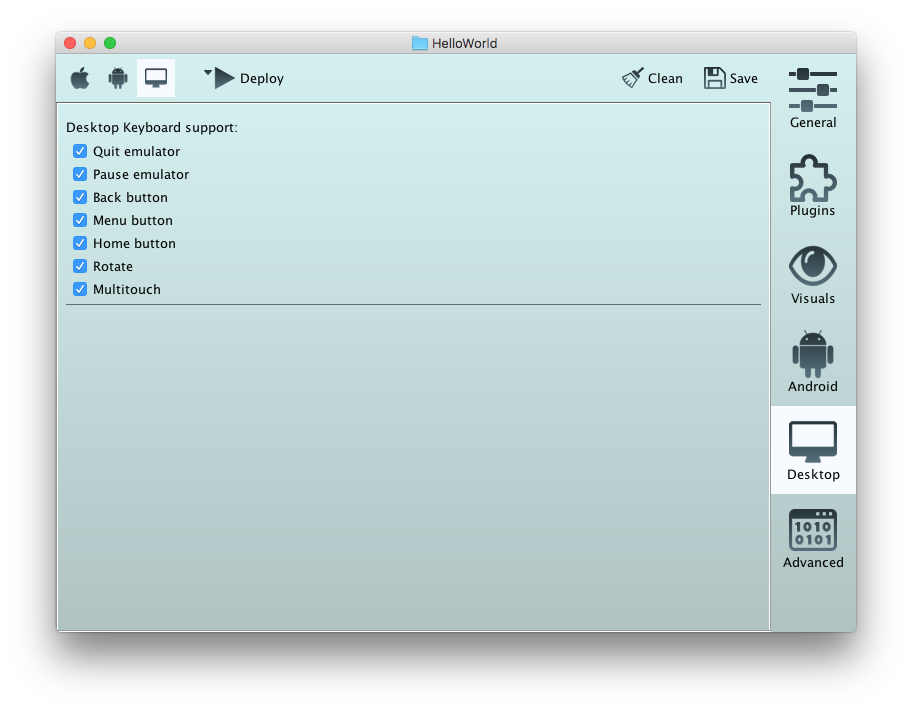Click the 'Quit emulator' label text
Image resolution: width=912 pixels, height=712 pixels.
tap(137, 151)
